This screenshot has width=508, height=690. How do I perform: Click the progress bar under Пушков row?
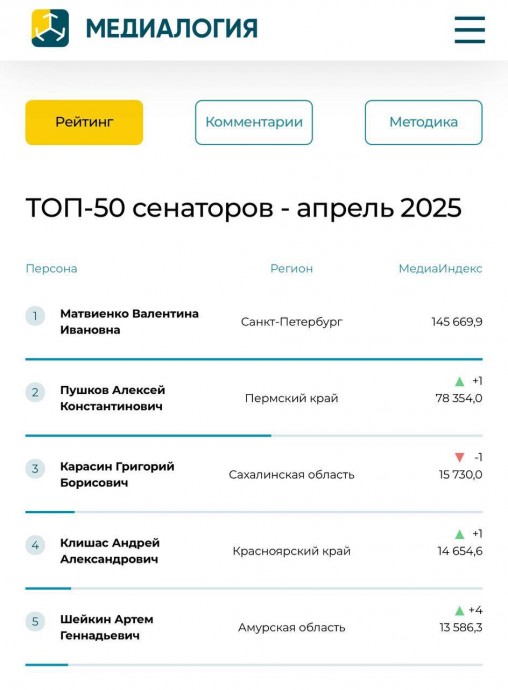254,436
